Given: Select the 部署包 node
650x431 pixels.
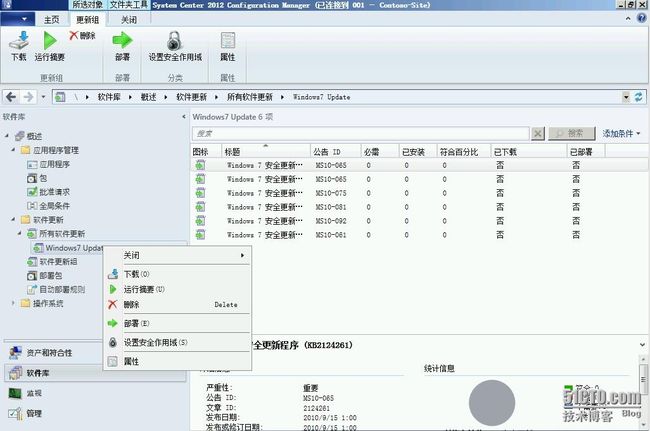Looking at the screenshot, I should point(51,276).
